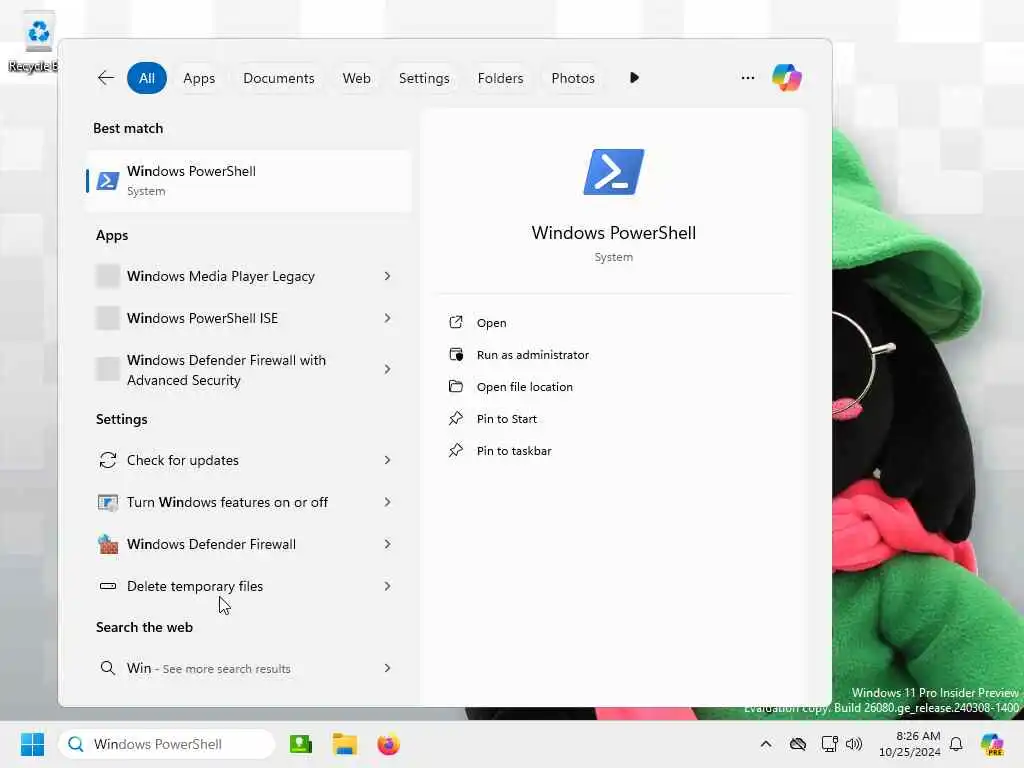Click the Pin to taskbar pin icon
The height and width of the screenshot is (768, 1024).
(x=456, y=451)
